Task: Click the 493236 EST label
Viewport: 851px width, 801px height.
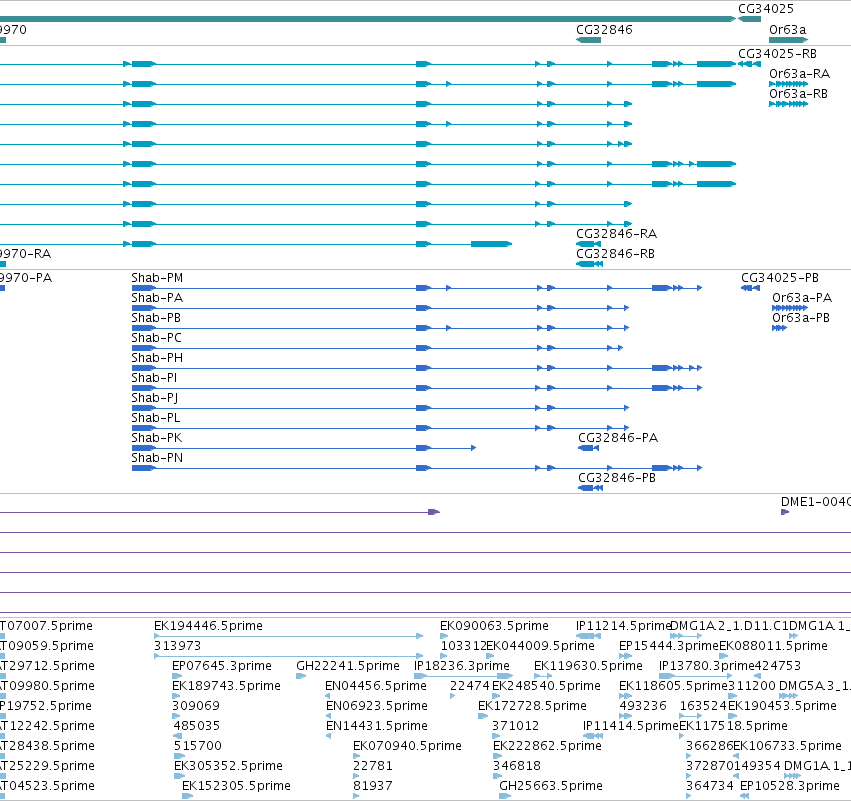Action: coord(643,707)
